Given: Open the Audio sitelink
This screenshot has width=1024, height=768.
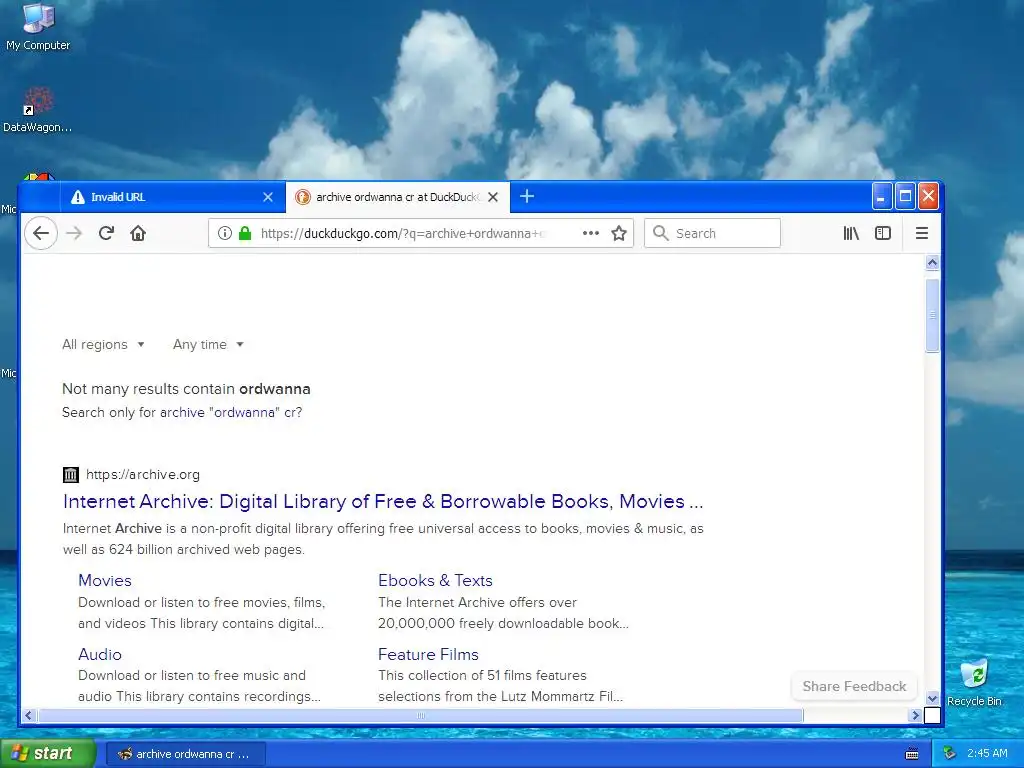Looking at the screenshot, I should pyautogui.click(x=100, y=654).
